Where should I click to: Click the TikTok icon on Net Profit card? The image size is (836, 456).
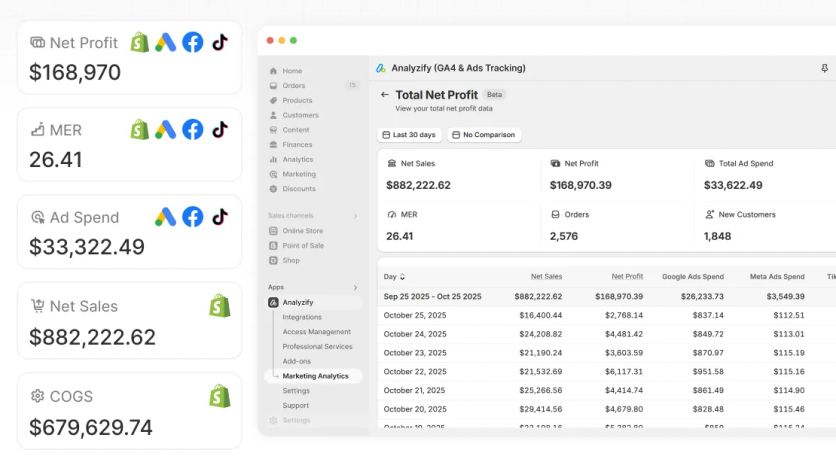[x=220, y=42]
